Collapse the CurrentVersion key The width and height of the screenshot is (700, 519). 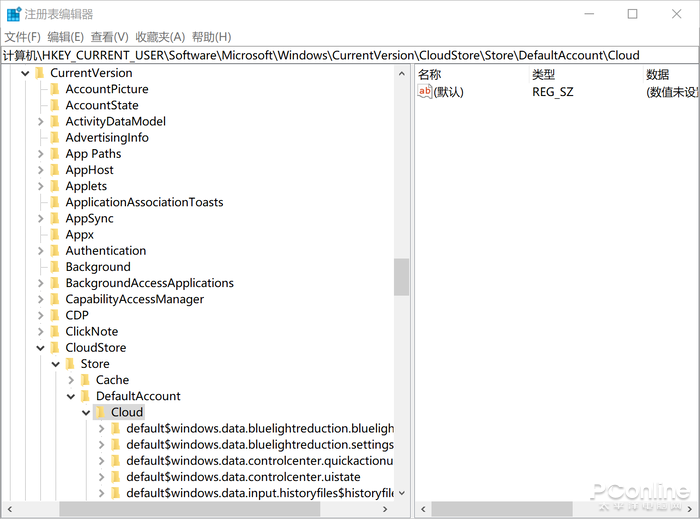pos(25,73)
